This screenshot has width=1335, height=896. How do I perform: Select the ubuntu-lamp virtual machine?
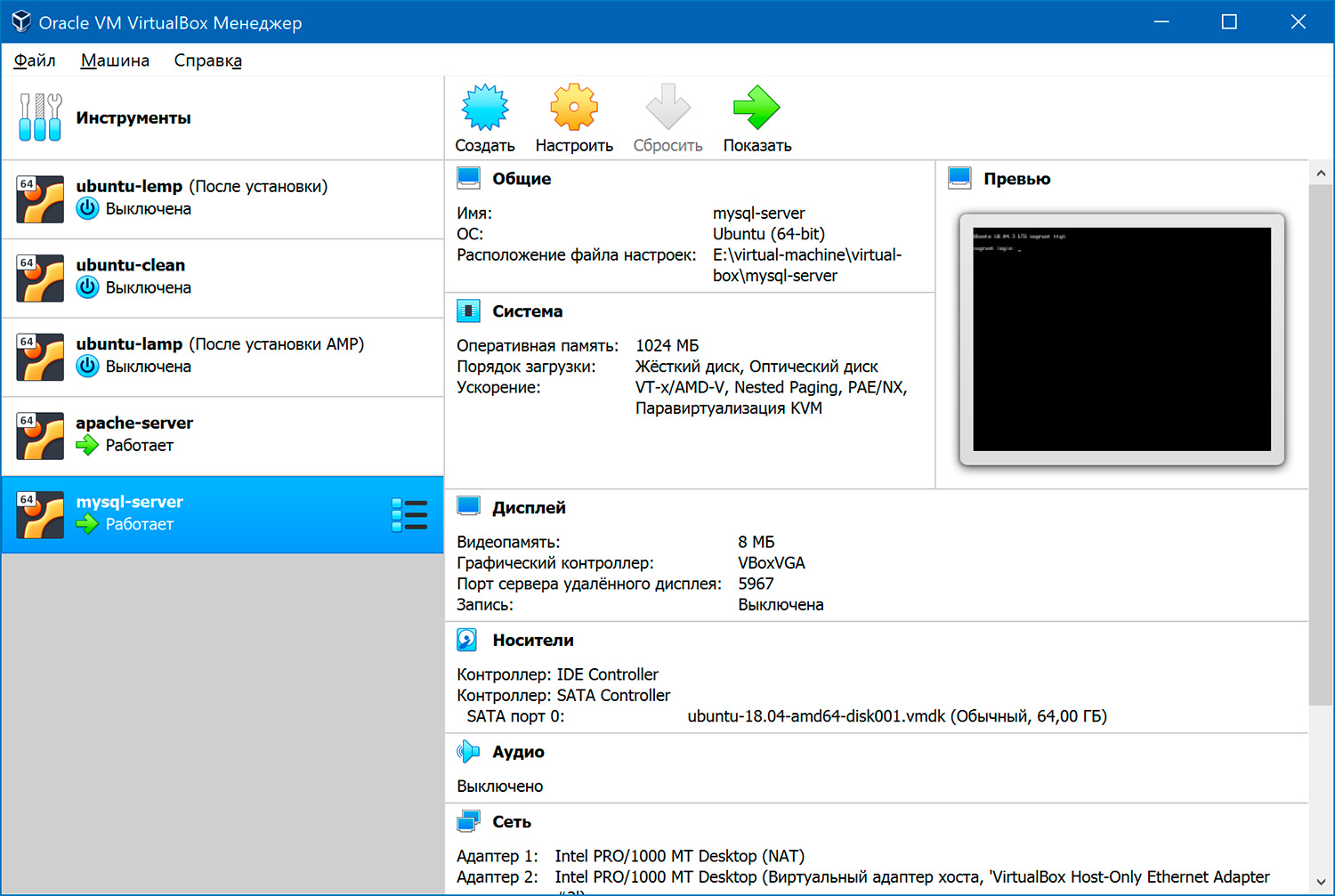tap(222, 356)
